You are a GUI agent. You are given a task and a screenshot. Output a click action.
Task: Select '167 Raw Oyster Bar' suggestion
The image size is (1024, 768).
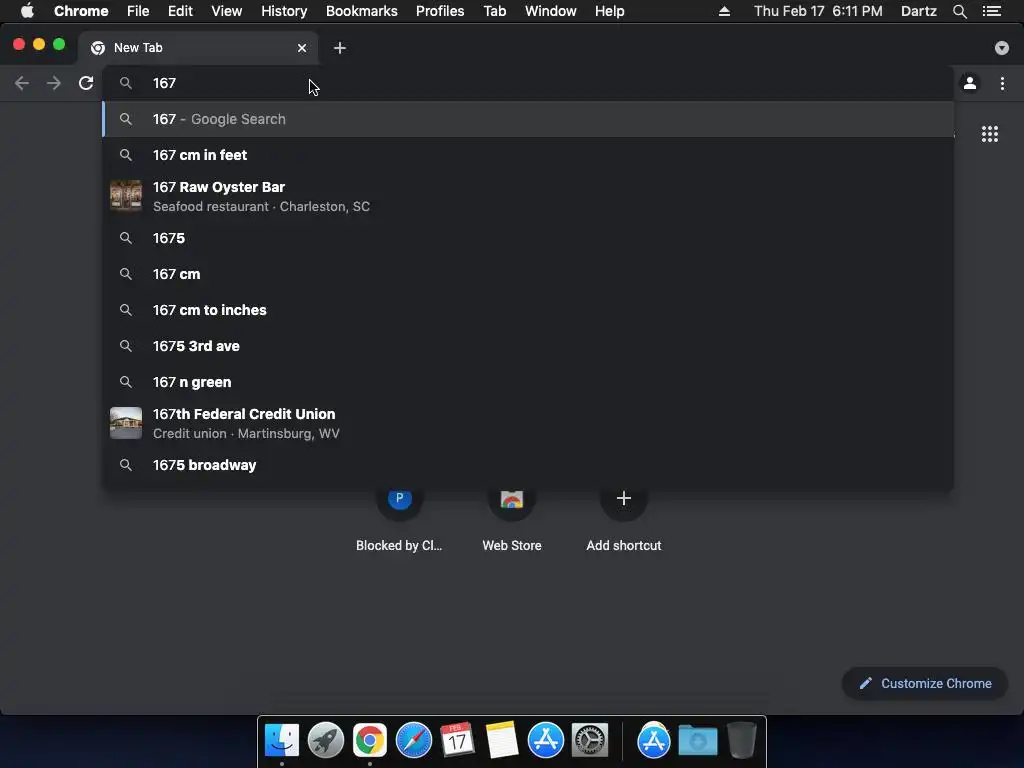(x=528, y=196)
